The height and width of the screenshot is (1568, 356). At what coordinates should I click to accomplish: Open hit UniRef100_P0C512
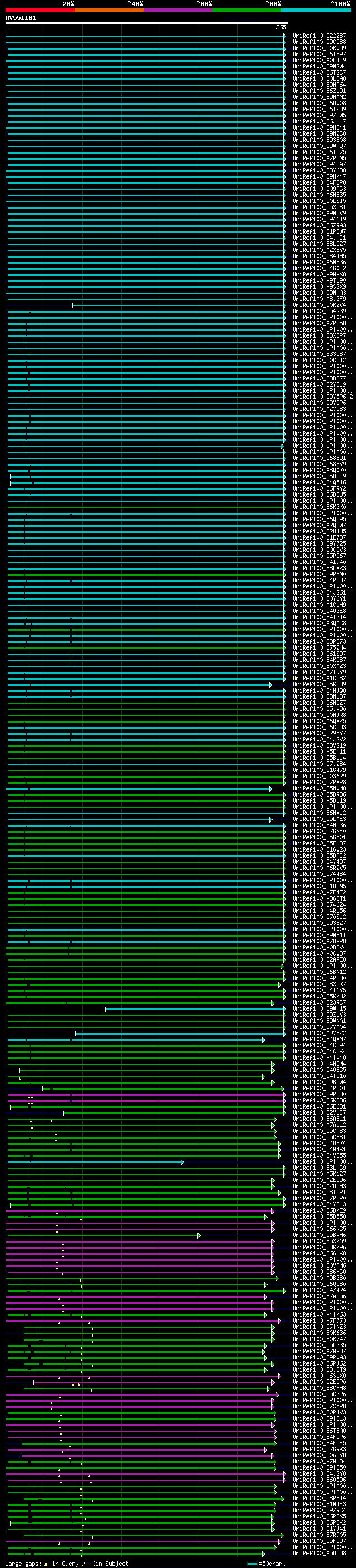[x=319, y=360]
